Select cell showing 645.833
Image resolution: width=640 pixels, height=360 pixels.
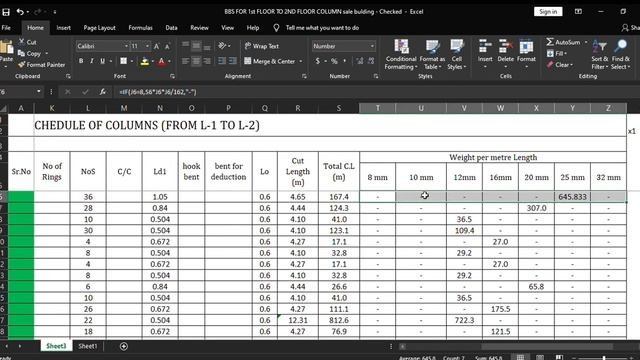tap(572, 196)
